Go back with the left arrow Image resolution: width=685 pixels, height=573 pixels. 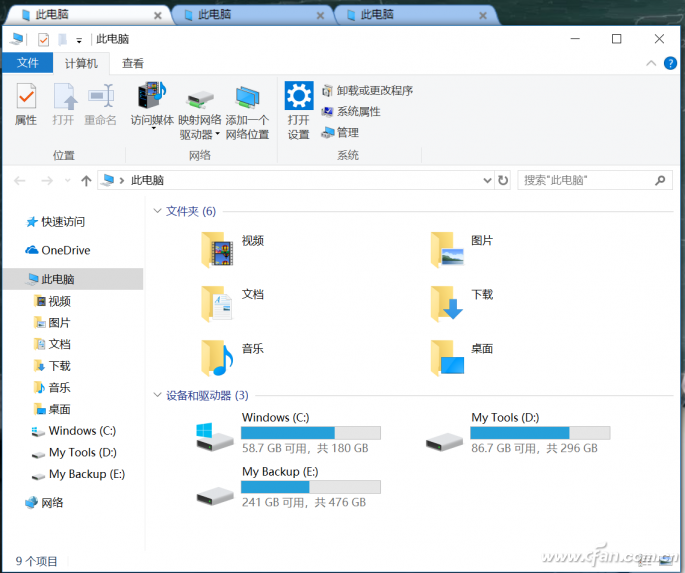[x=20, y=180]
